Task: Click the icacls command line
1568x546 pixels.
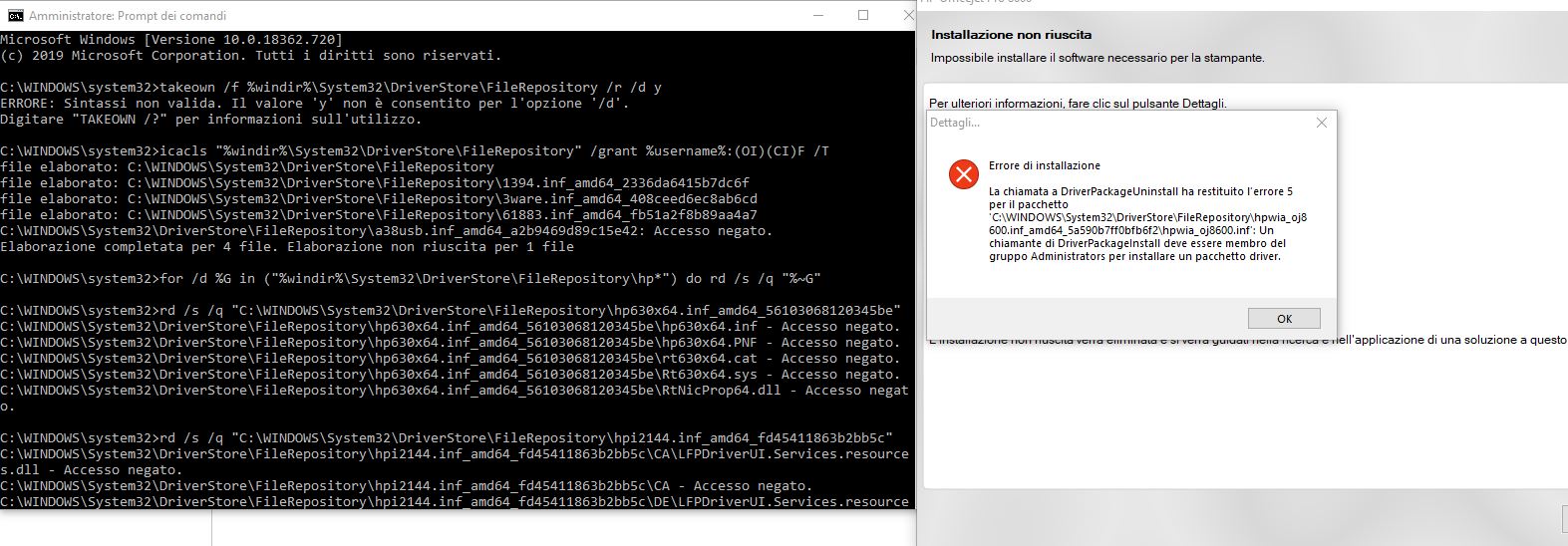Action: pyautogui.click(x=415, y=150)
